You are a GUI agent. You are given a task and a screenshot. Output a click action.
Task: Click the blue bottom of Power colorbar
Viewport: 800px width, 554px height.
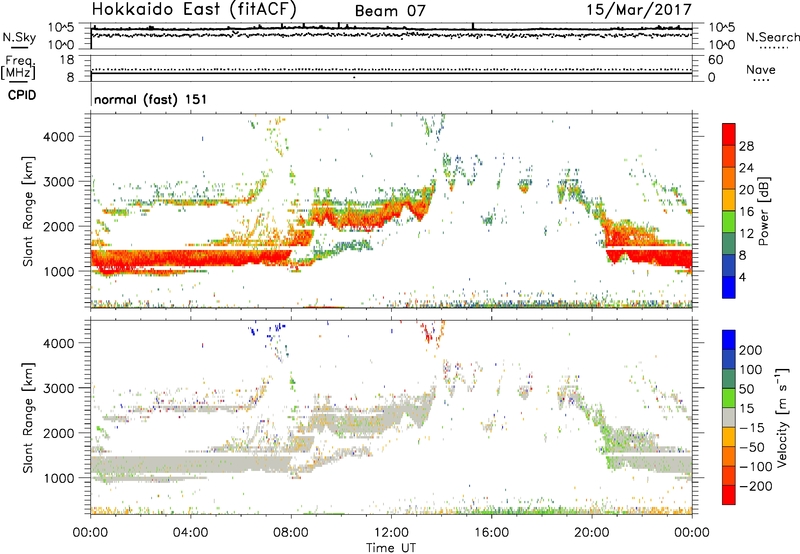click(x=729, y=287)
